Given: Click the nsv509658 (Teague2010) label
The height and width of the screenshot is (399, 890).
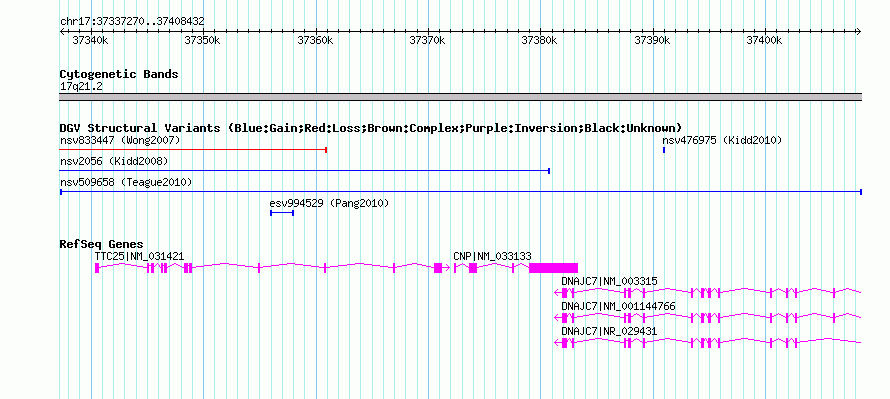Looking at the screenshot, I should click(x=126, y=182).
